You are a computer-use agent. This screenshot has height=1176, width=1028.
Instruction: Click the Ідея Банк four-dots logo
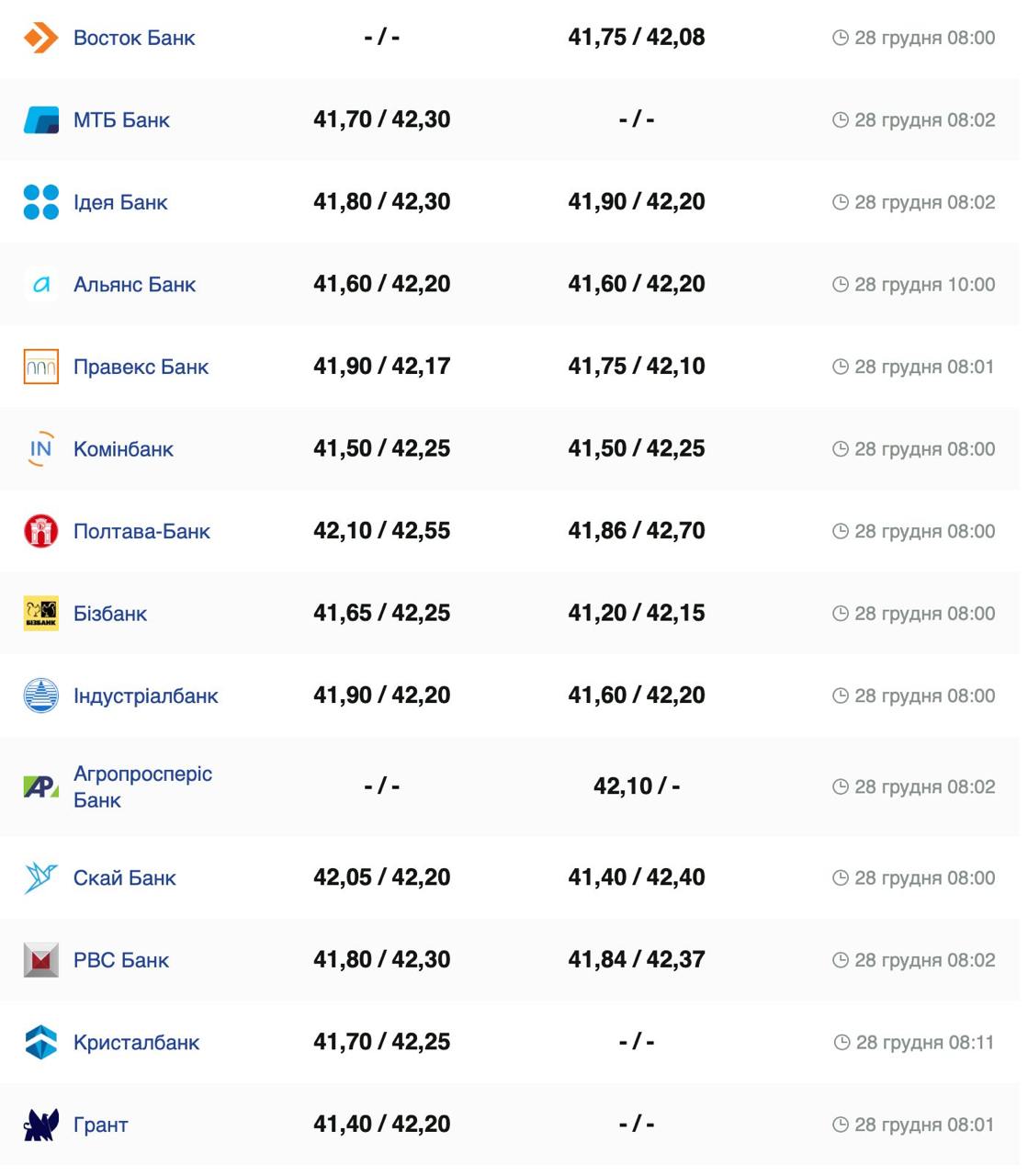(x=40, y=202)
